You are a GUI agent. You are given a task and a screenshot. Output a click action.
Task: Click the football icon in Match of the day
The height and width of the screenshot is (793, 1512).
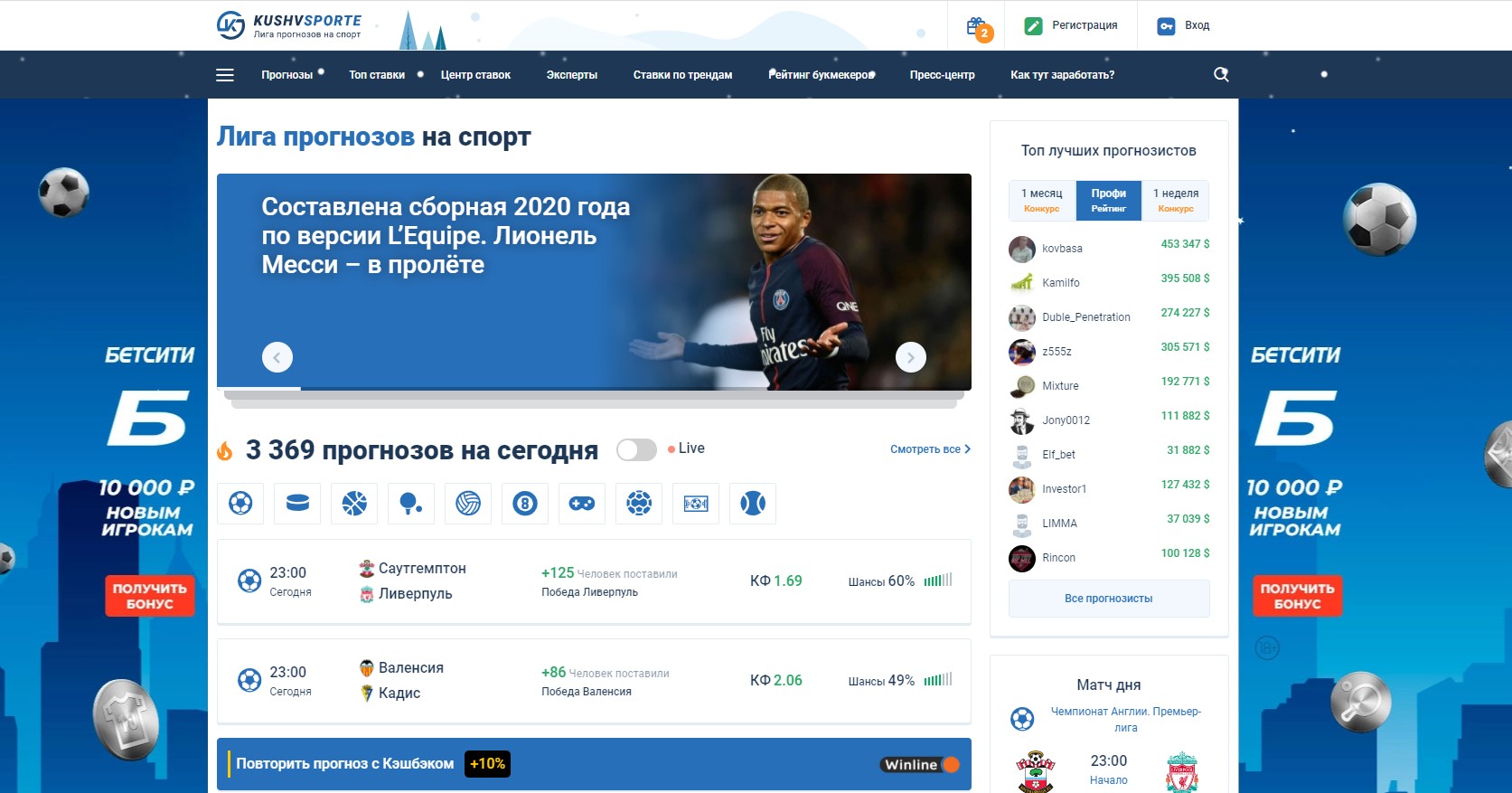tap(1022, 720)
